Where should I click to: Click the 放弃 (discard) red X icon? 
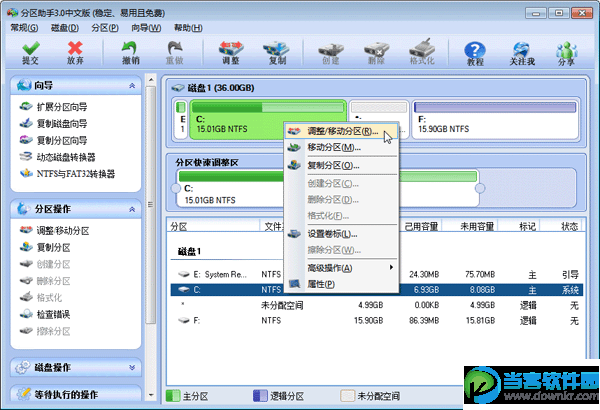pyautogui.click(x=75, y=52)
